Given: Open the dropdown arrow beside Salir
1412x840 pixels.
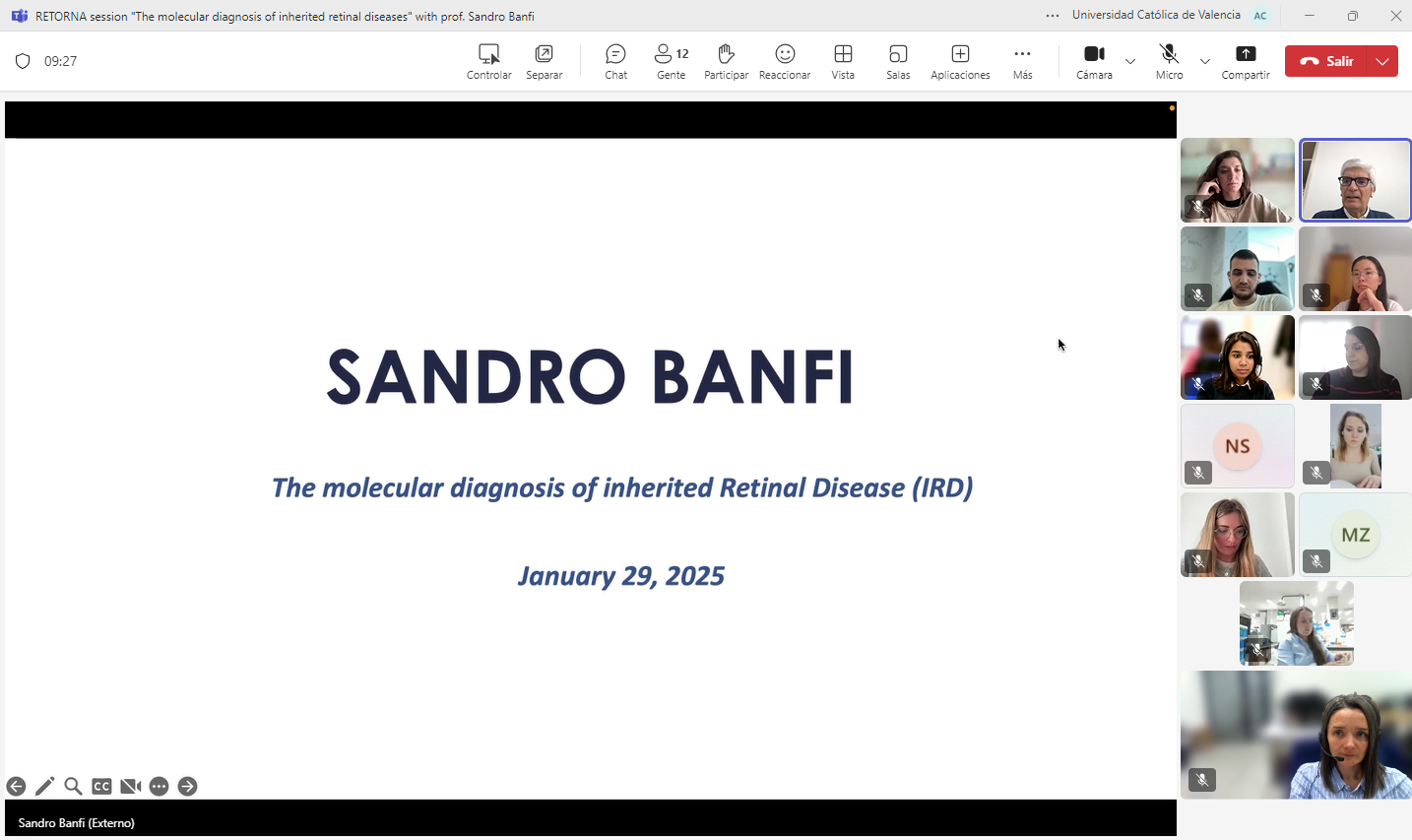Looking at the screenshot, I should point(1383,61).
